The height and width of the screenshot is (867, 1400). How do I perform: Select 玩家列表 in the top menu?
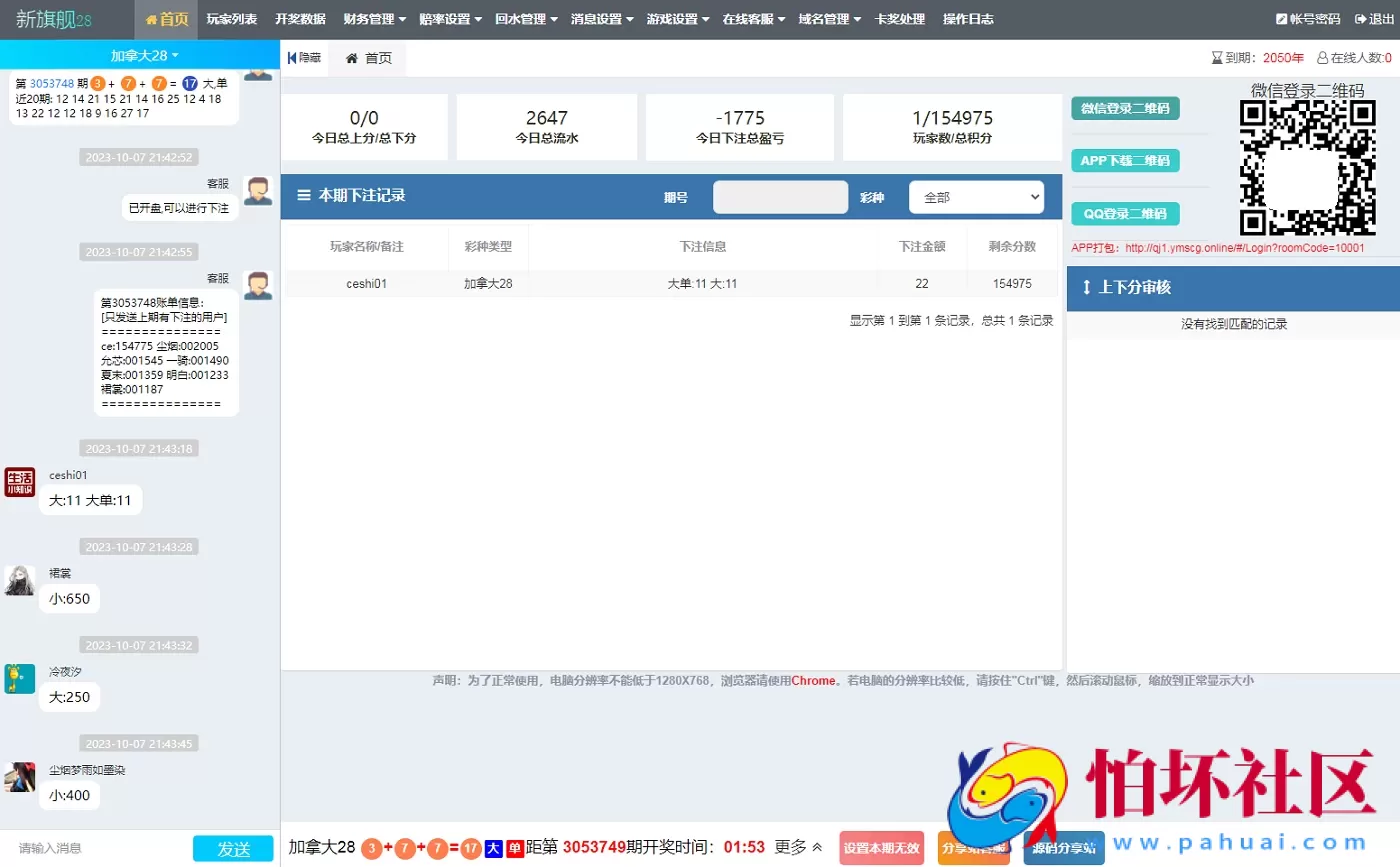pos(231,18)
